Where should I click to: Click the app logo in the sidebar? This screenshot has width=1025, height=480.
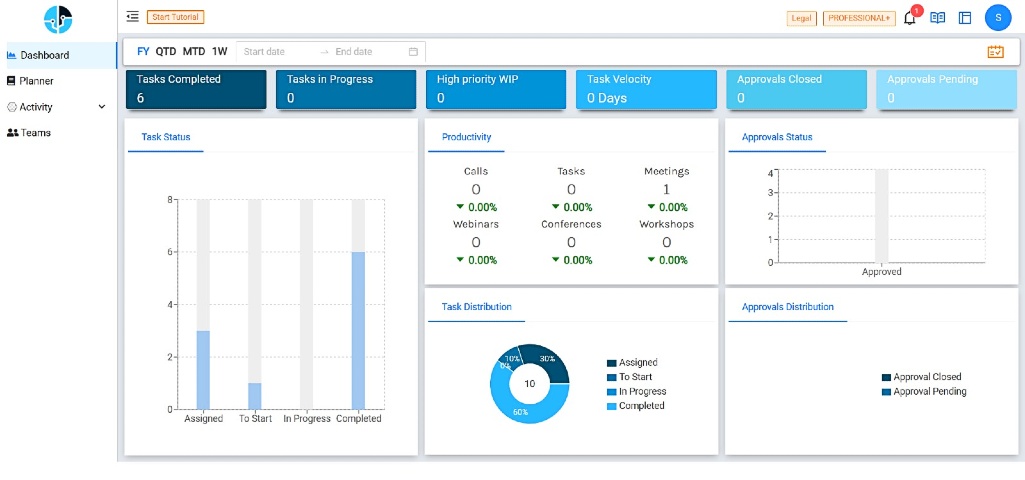[58, 20]
